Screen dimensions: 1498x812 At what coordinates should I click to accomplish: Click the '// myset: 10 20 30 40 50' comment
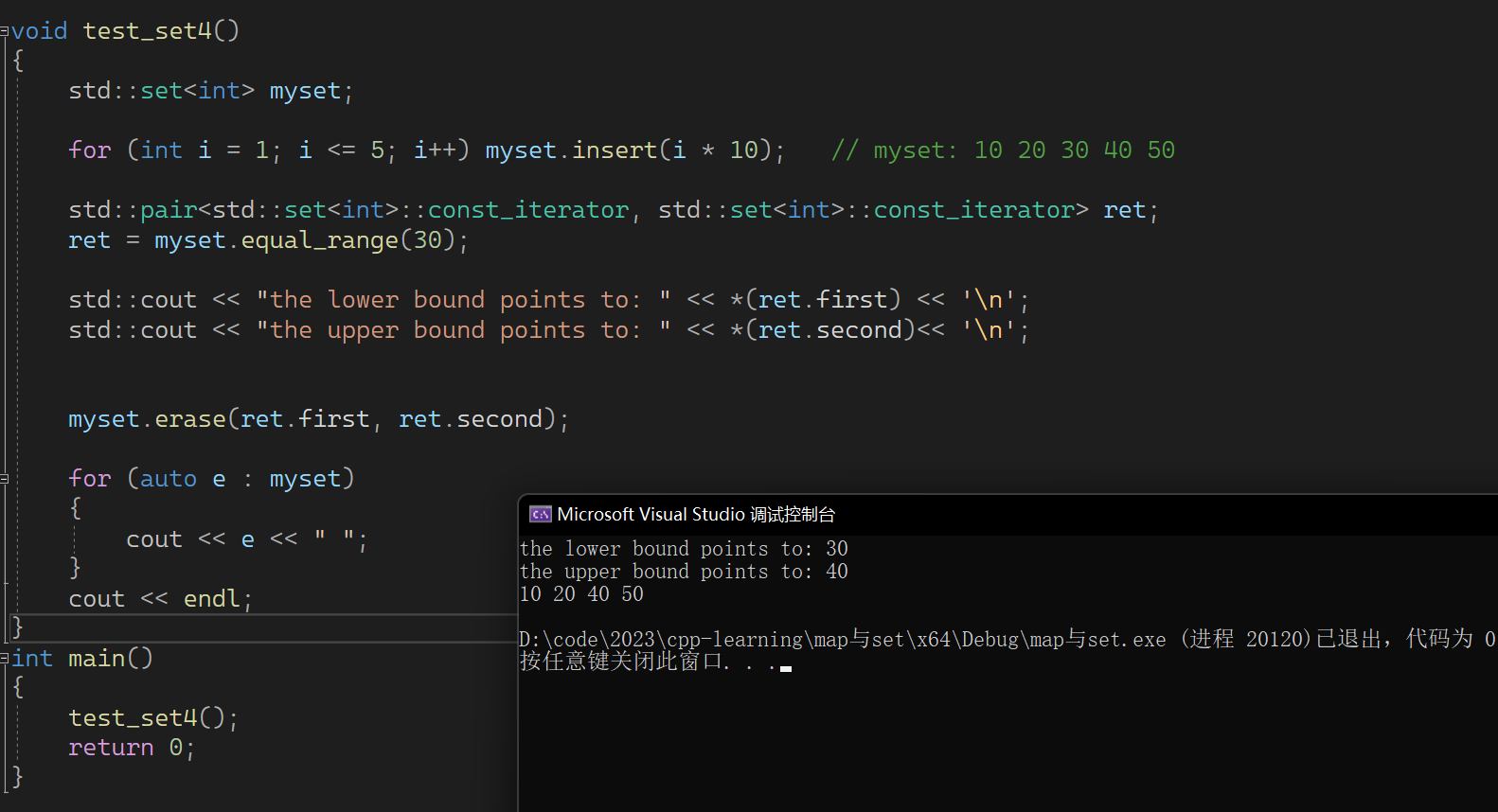point(1003,150)
